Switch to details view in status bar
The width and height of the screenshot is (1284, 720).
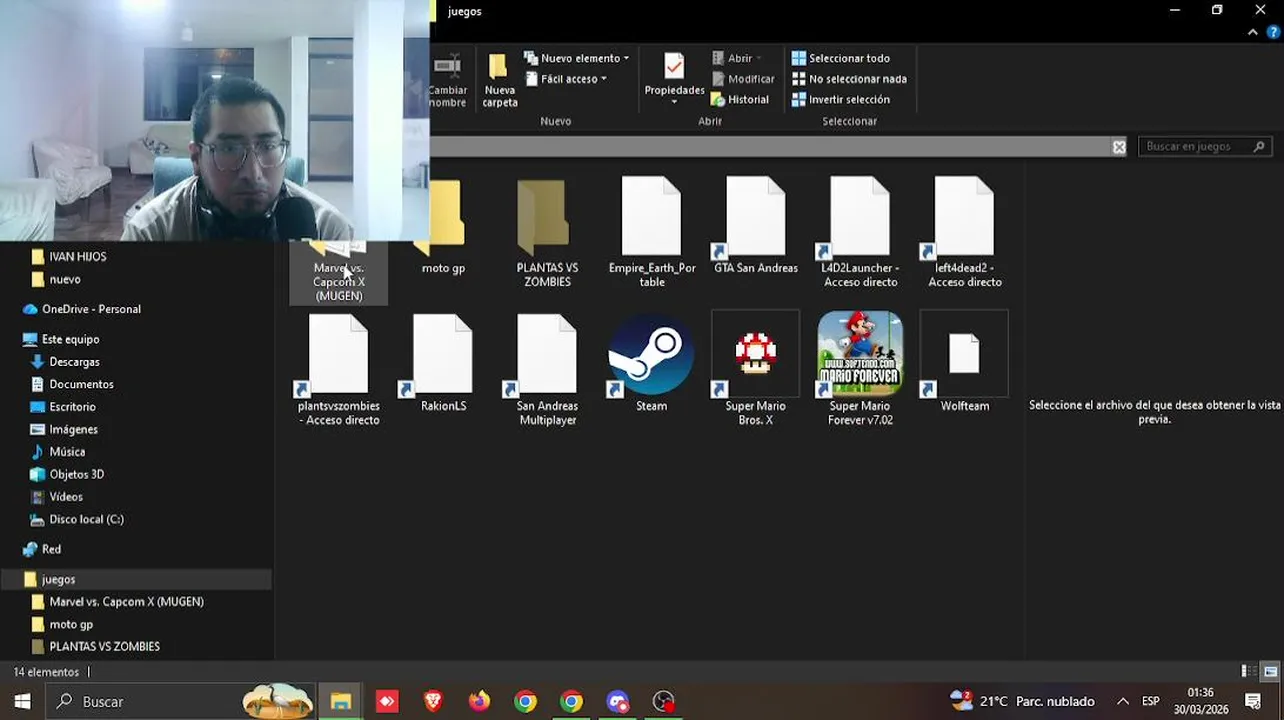pyautogui.click(x=1249, y=672)
